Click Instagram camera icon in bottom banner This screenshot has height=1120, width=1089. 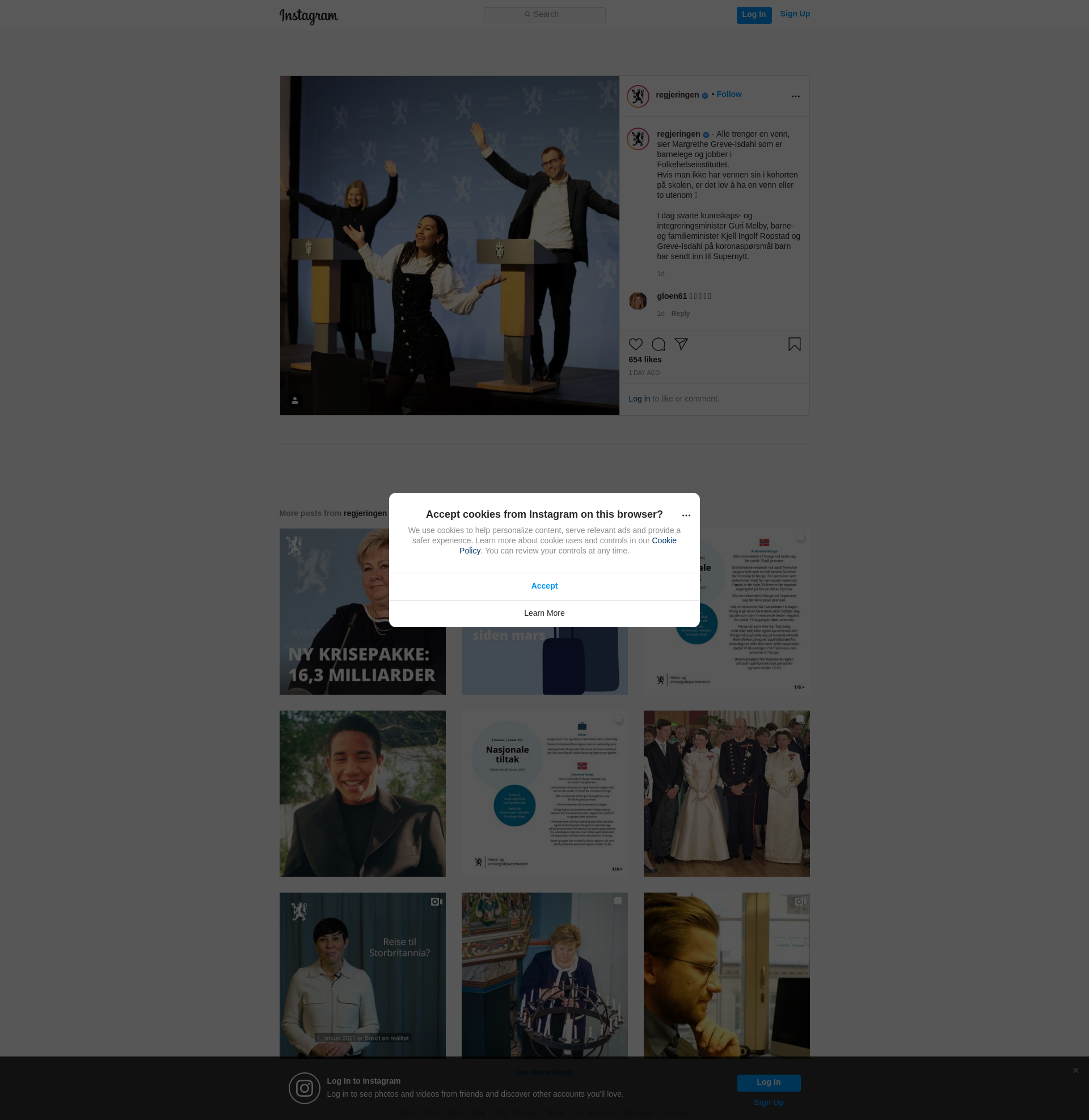coord(304,1088)
